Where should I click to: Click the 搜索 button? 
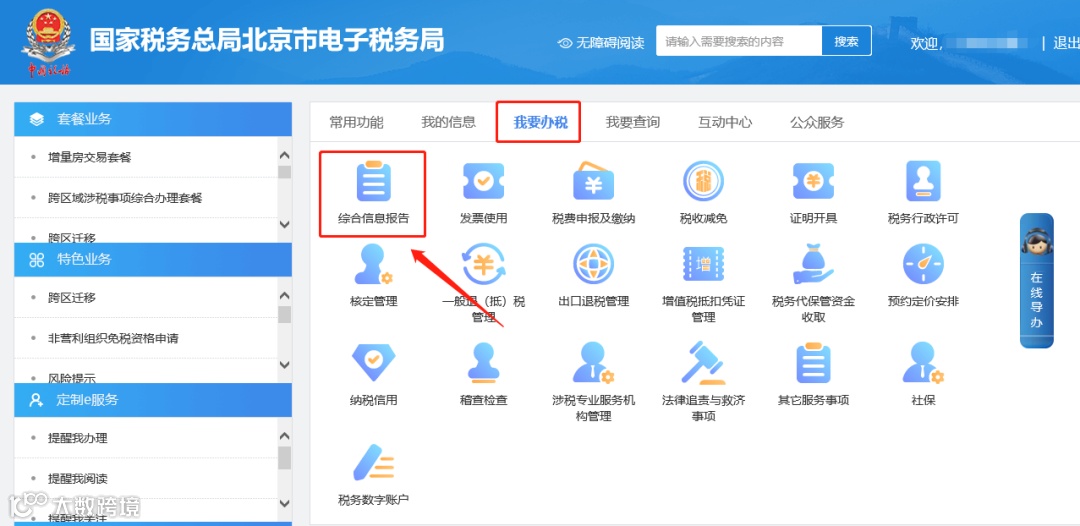pyautogui.click(x=847, y=41)
